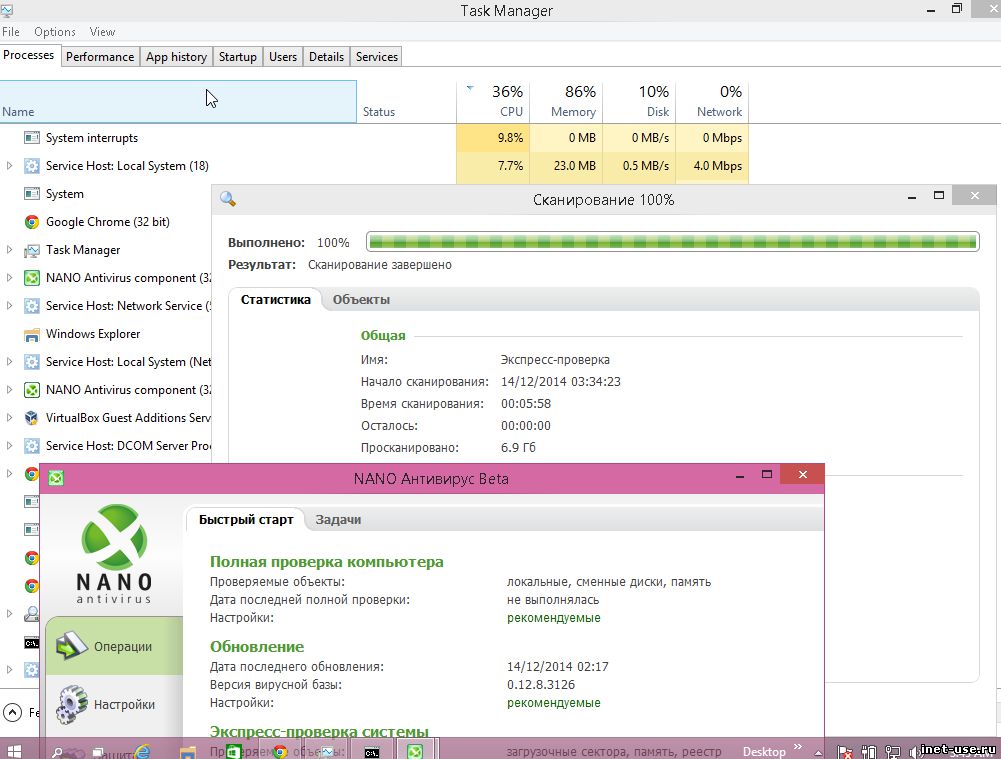The image size is (1001, 759).
Task: Sort by the Name column header
Action: [x=178, y=101]
